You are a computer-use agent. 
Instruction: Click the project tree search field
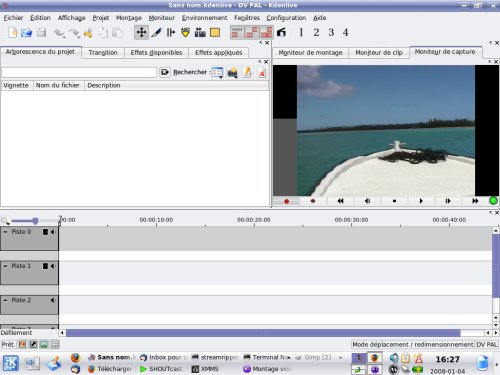[x=79, y=72]
